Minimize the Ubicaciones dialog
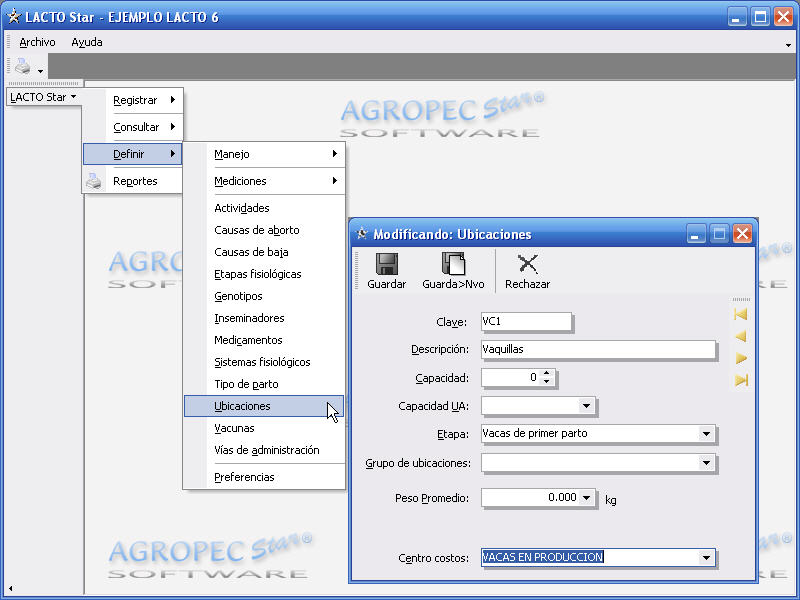 point(695,234)
